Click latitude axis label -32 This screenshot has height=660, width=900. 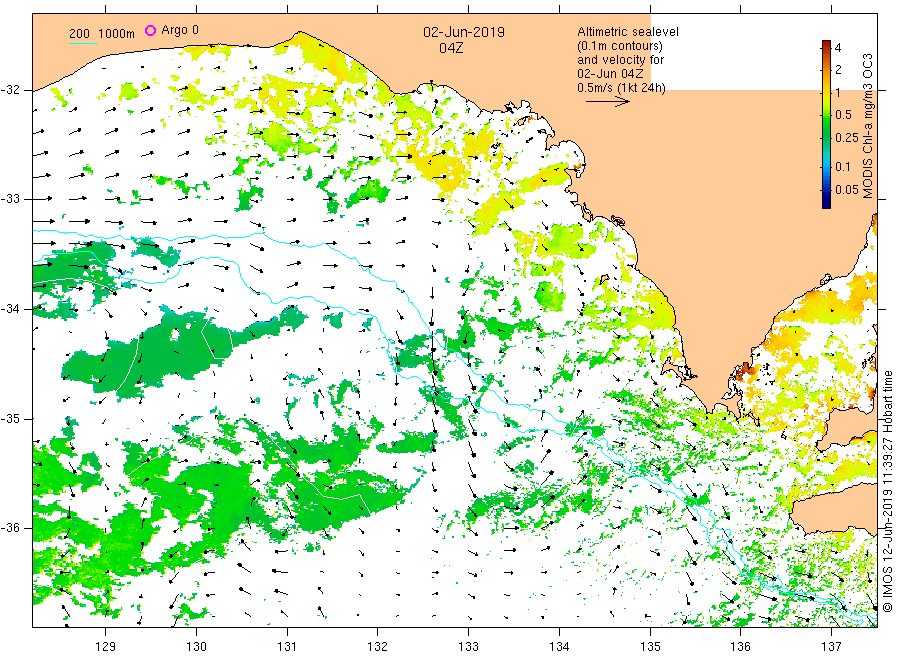(10, 90)
